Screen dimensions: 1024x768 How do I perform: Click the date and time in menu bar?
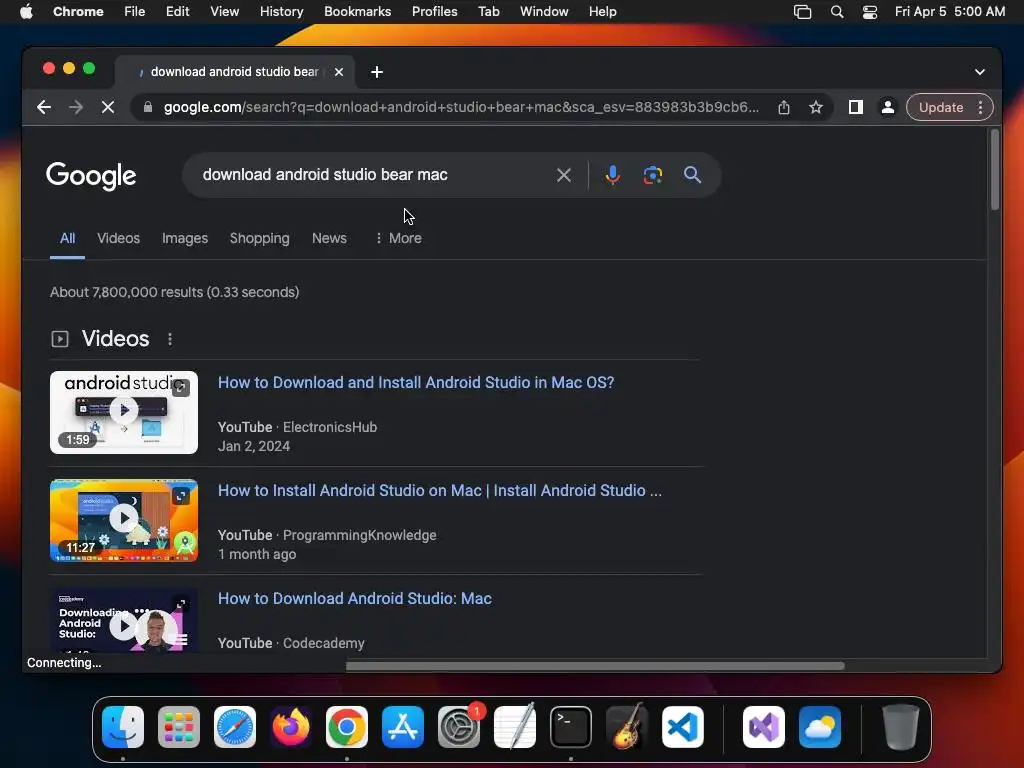pyautogui.click(x=950, y=12)
